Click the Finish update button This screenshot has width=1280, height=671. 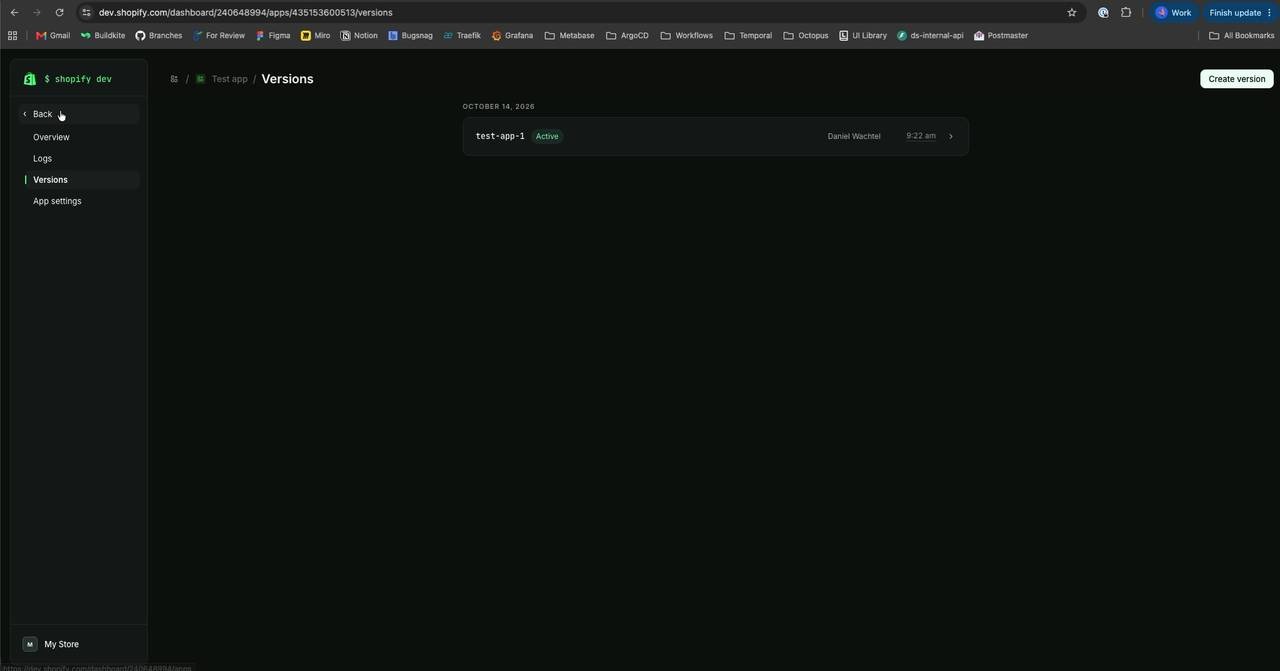pos(1240,13)
